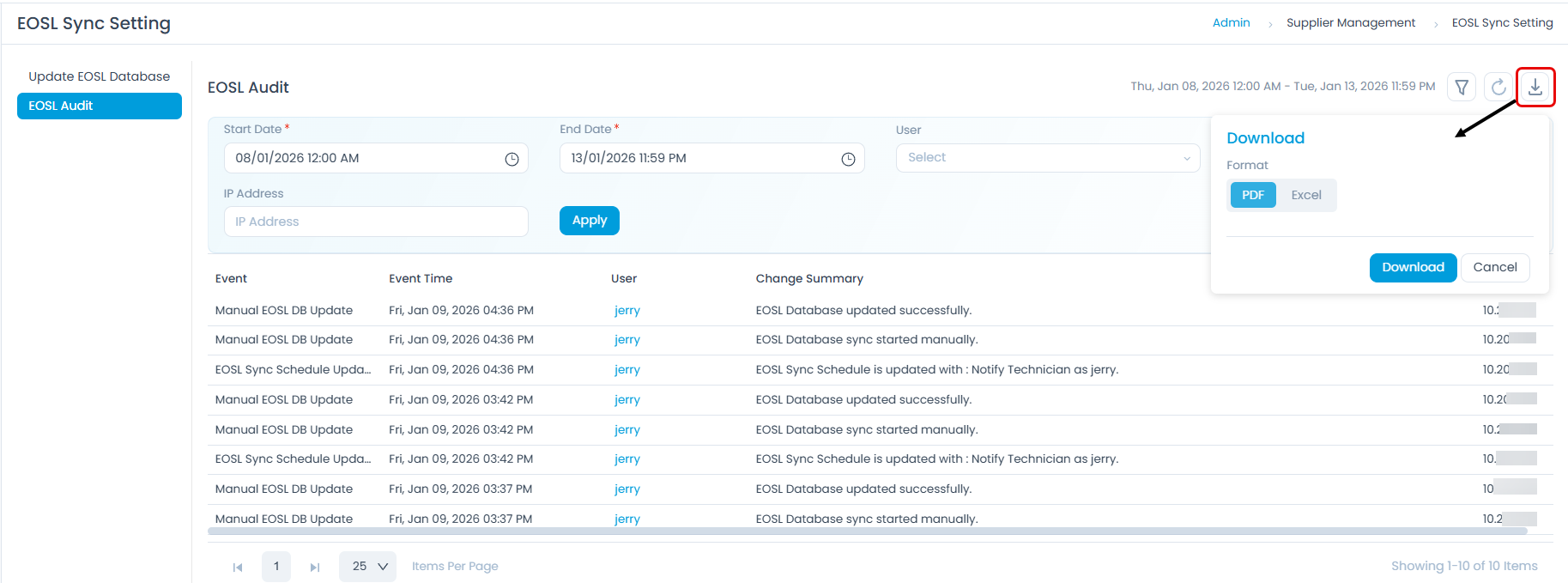Open the 25 items per page dropdown
This screenshot has width=1568, height=583.
tap(367, 567)
